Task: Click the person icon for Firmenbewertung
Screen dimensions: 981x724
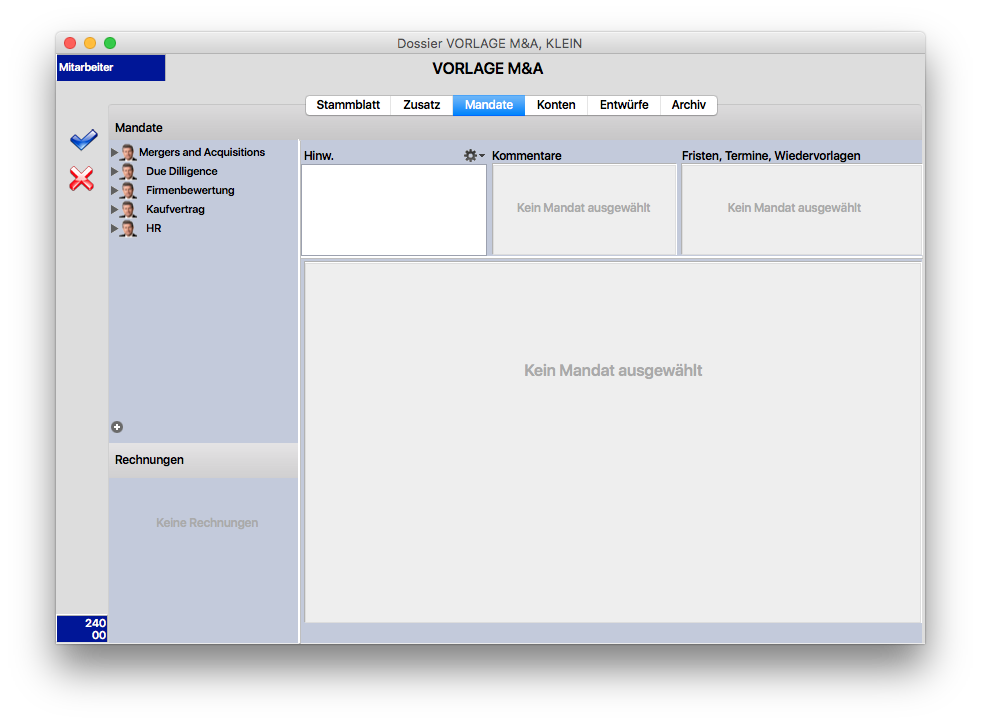Action: [x=128, y=190]
